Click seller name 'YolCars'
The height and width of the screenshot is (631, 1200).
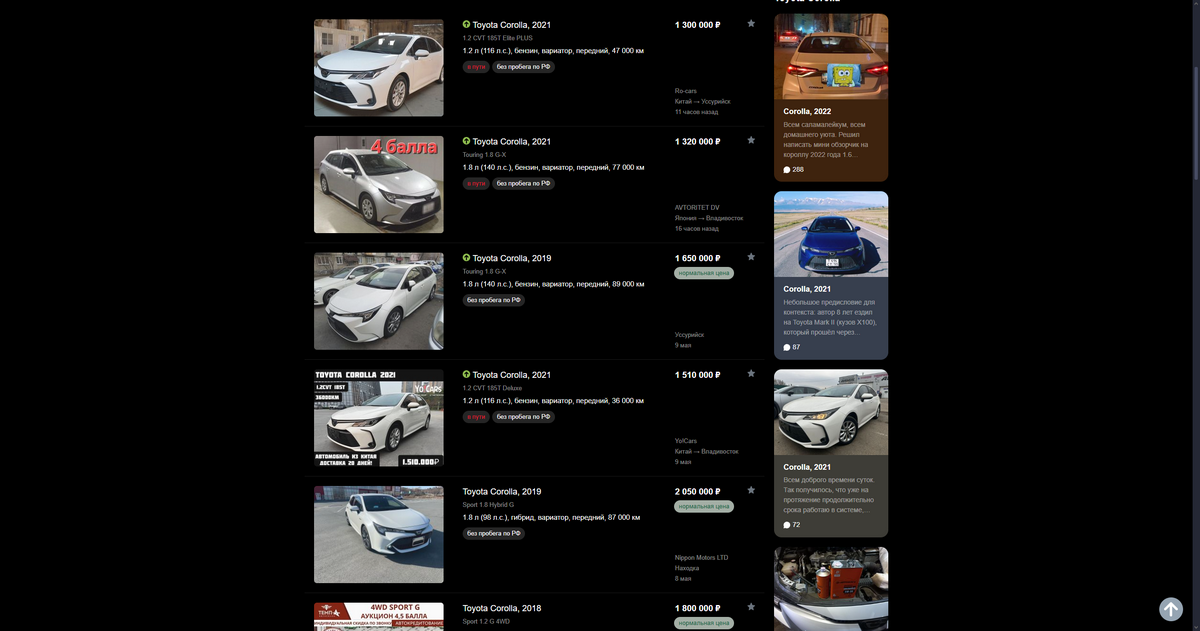click(685, 441)
